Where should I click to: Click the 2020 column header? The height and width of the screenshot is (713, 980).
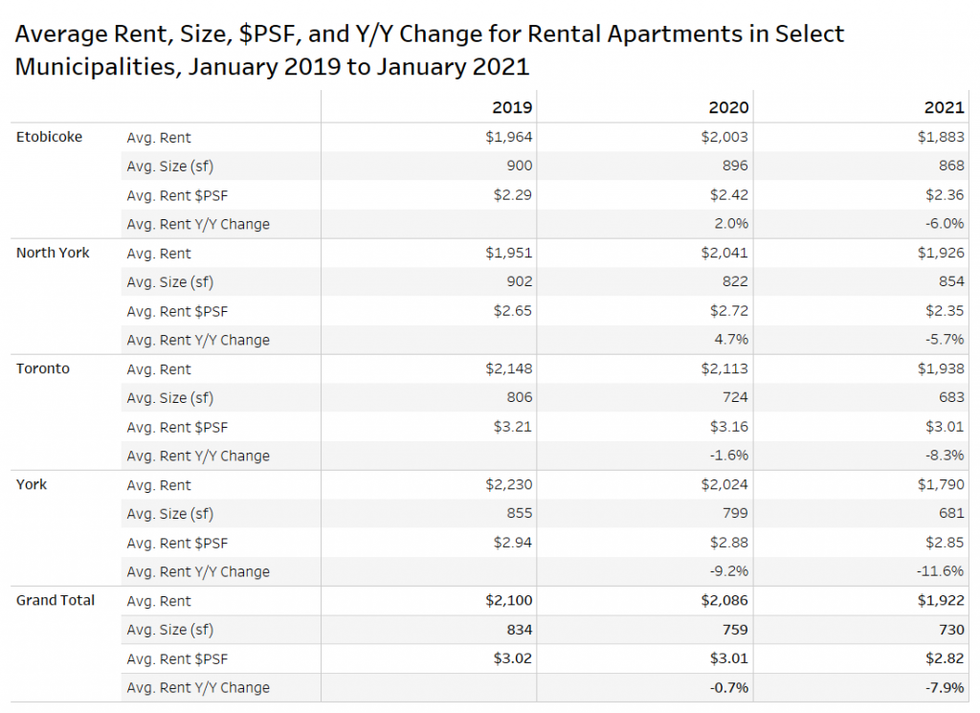point(728,107)
